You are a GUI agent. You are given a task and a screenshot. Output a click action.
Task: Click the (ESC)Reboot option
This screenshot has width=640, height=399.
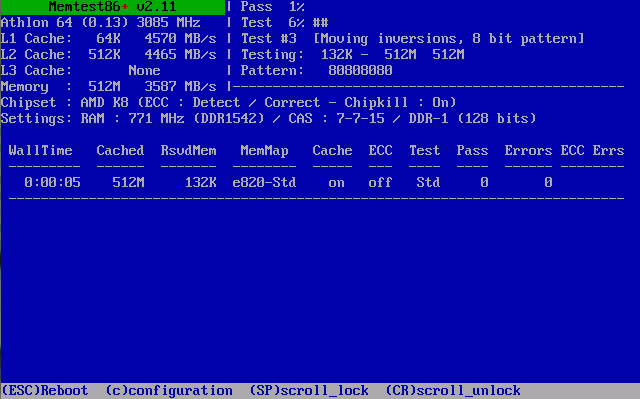(x=44, y=390)
